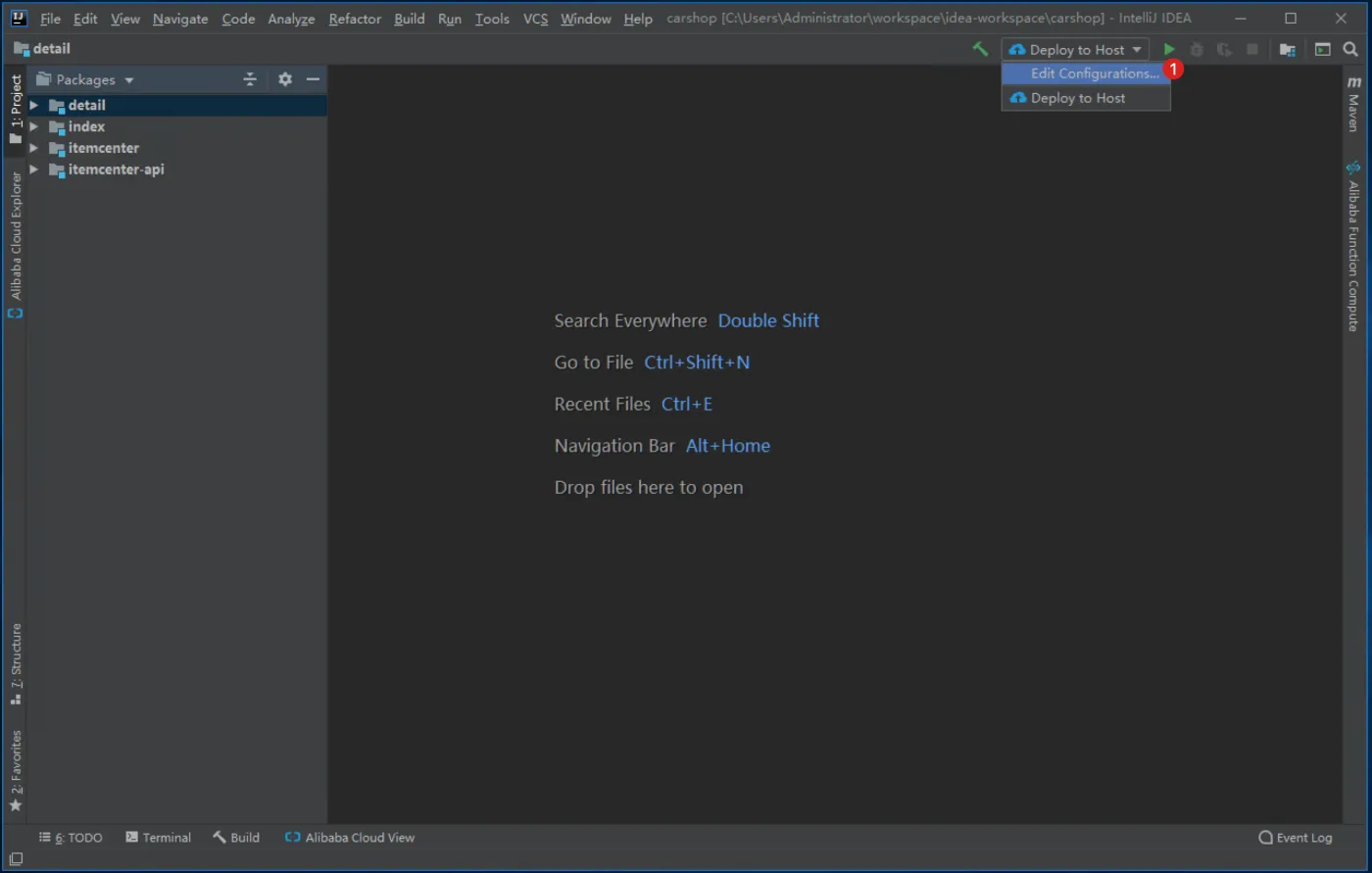Expand the detail module tree node
Image resolution: width=1372 pixels, height=873 pixels.
[x=34, y=105]
